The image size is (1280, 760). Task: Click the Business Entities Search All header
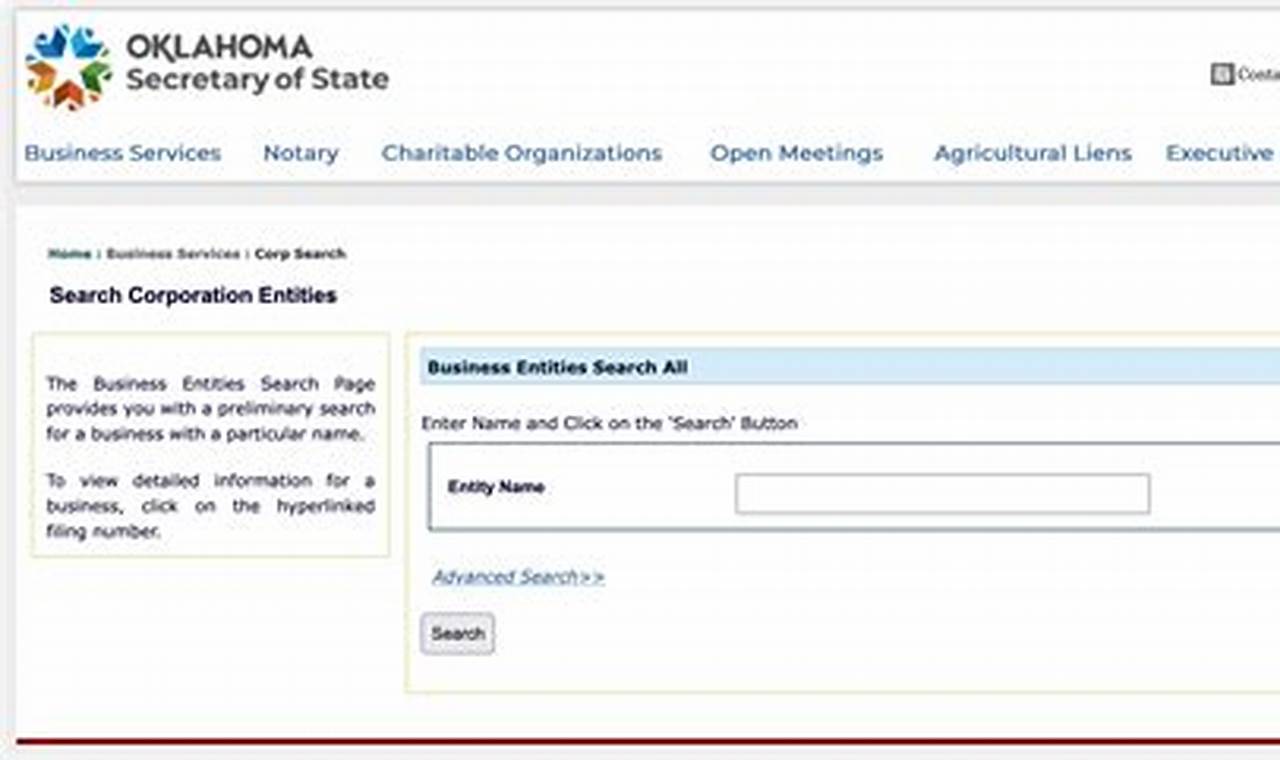tap(555, 367)
